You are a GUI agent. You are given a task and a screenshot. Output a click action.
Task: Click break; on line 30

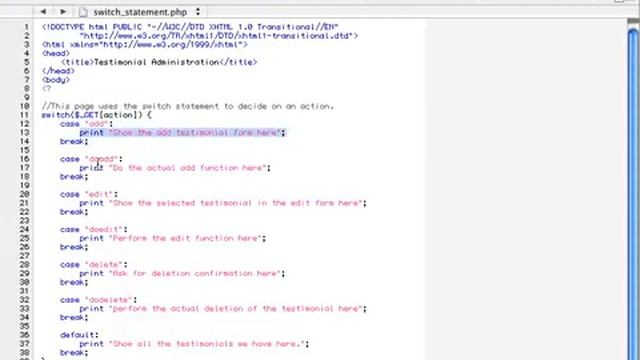point(74,282)
